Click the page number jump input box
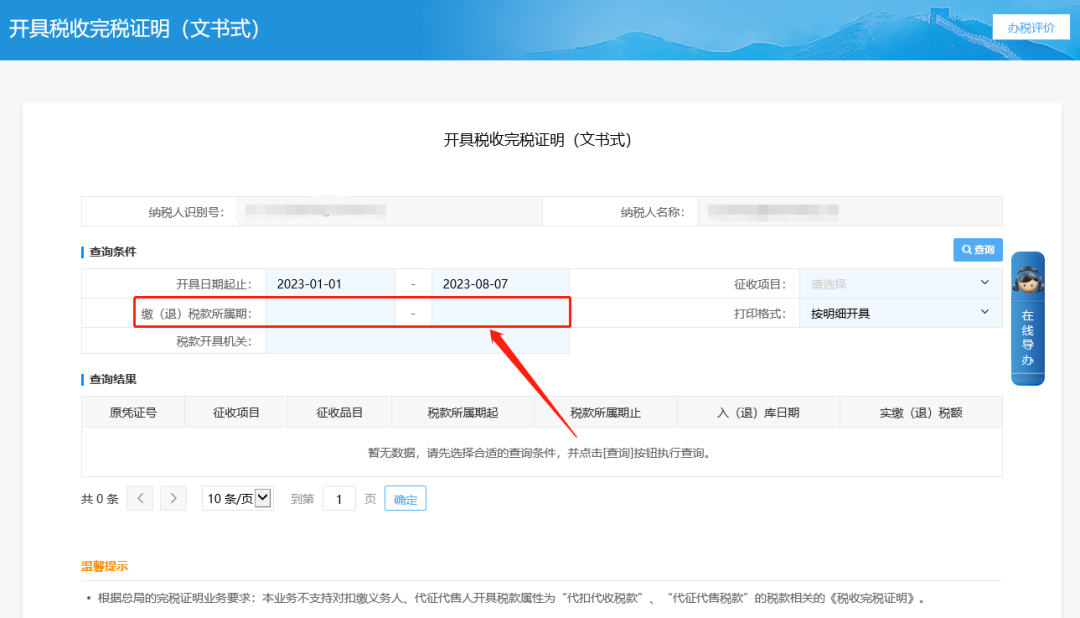The height and width of the screenshot is (618, 1080). [x=339, y=499]
